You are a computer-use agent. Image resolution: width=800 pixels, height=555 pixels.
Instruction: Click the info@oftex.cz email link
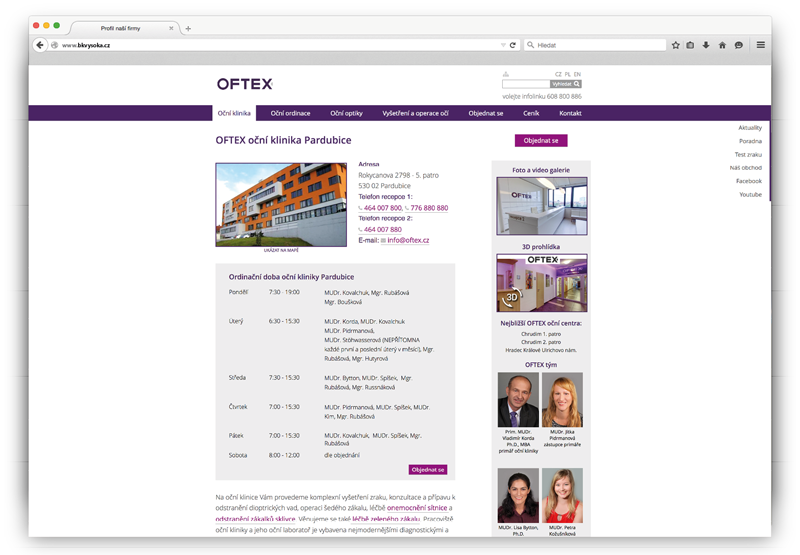(408, 240)
